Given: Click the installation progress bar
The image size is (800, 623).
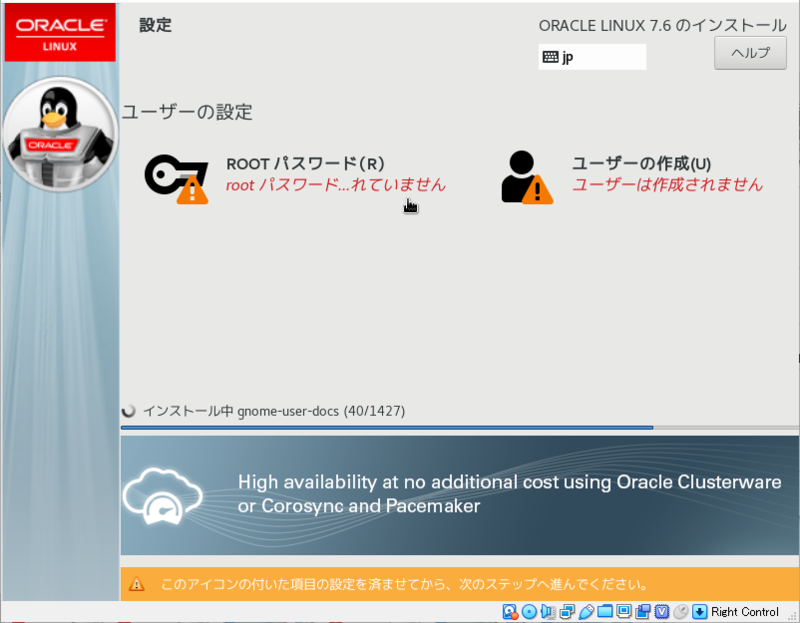Looking at the screenshot, I should click(x=459, y=428).
